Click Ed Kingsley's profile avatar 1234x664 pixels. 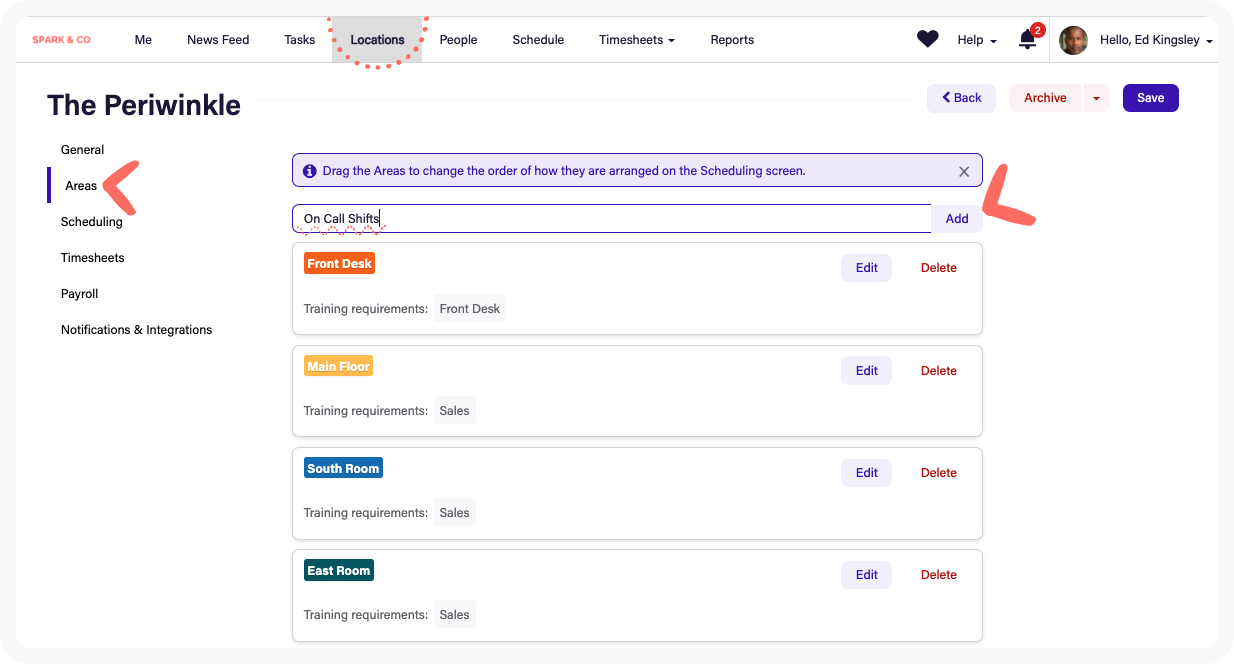(1073, 40)
